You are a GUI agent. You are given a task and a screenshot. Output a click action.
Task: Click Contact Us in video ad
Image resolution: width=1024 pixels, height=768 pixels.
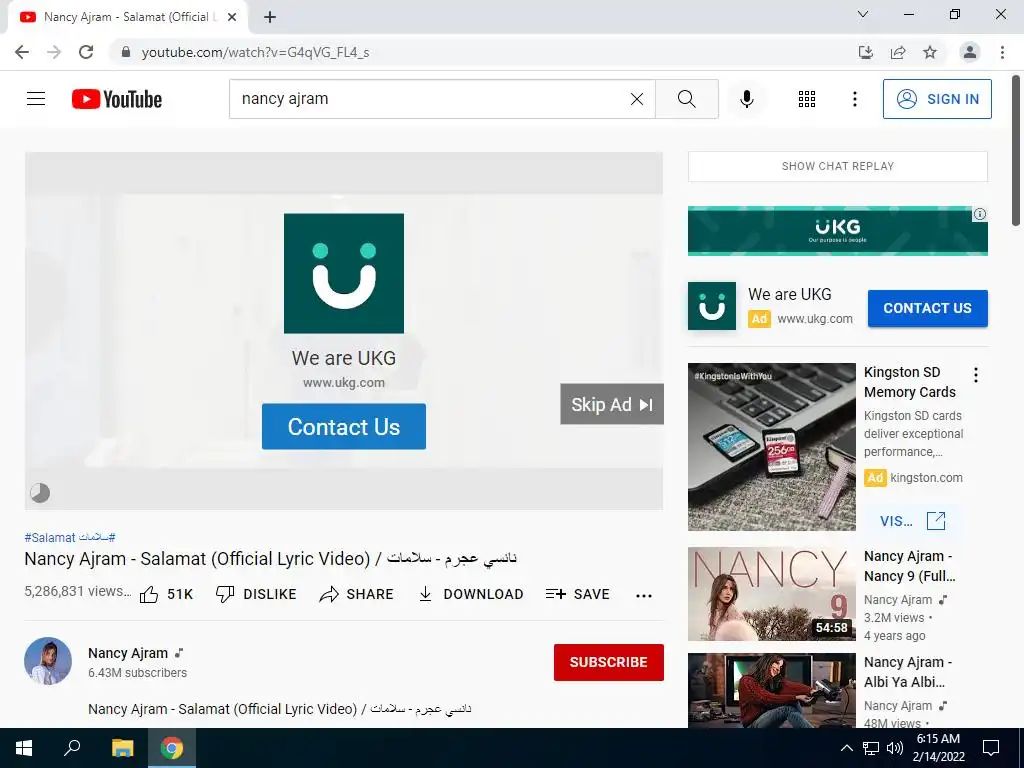(x=344, y=426)
